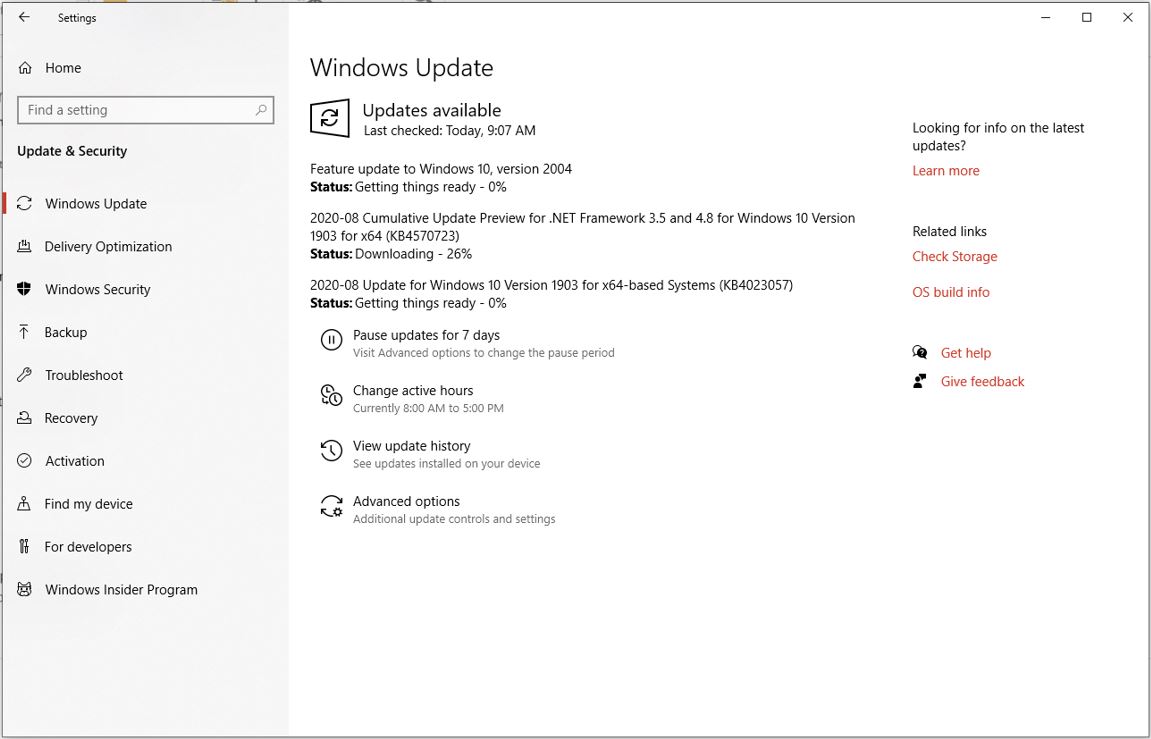Open the Troubleshoot section
Screen dimensions: 1151x739
point(84,375)
